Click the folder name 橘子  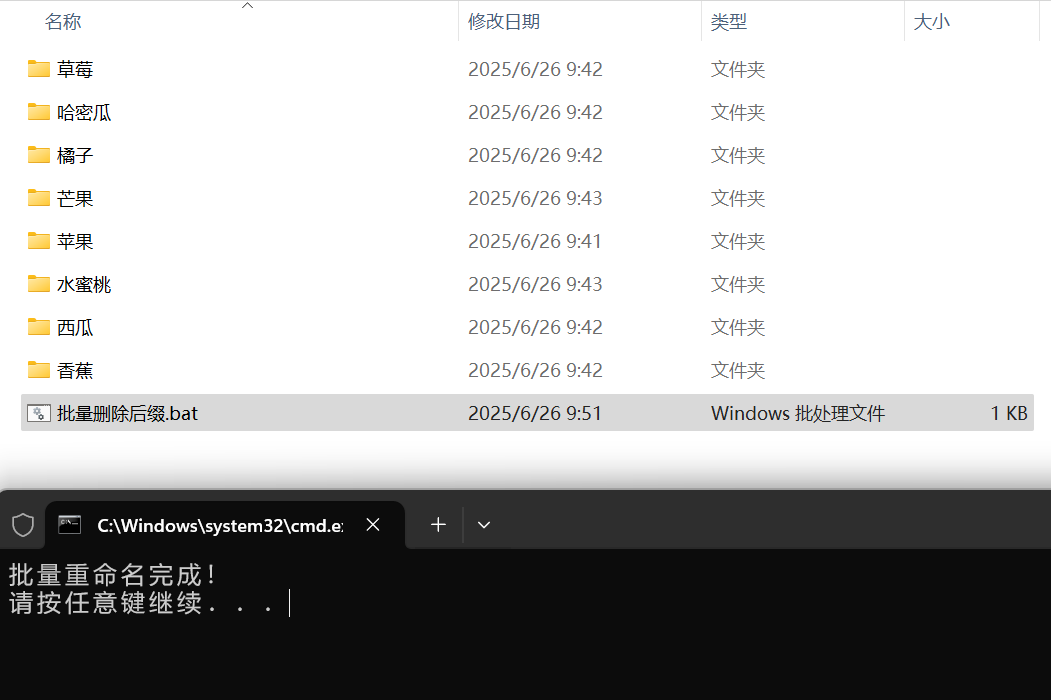75,155
